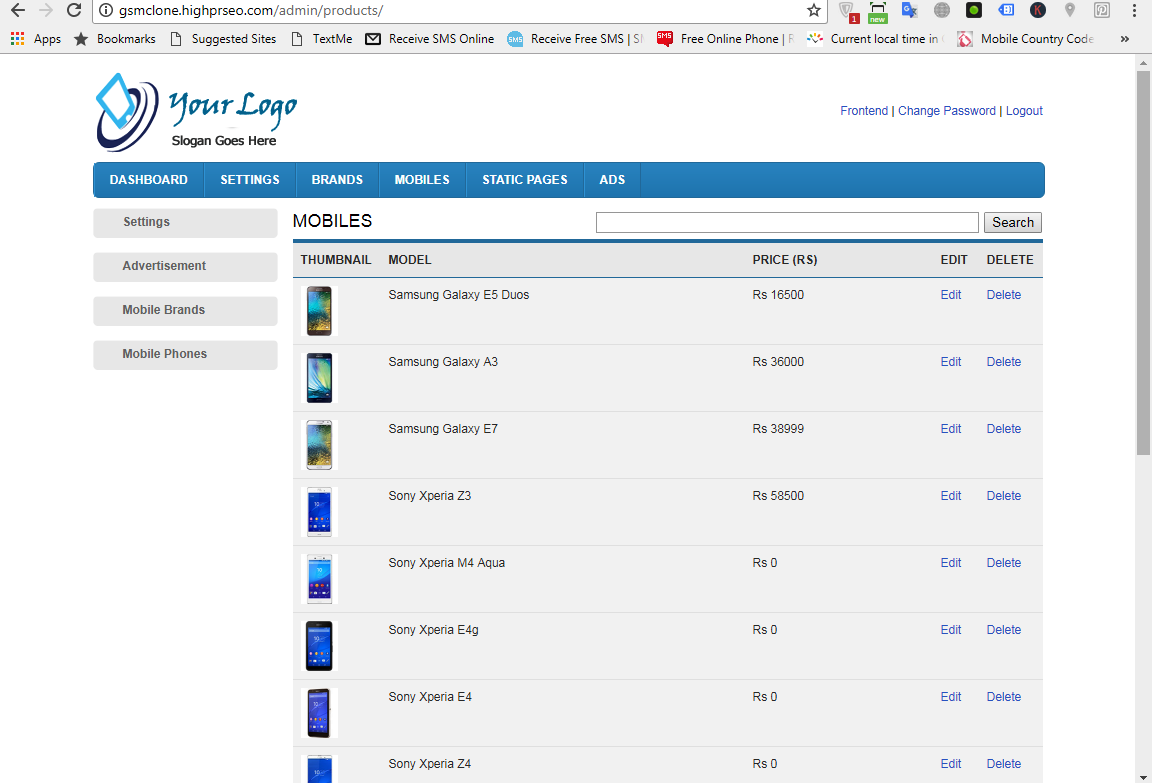Click the Sony Xperia M4 Aqua thumbnail
The height and width of the screenshot is (783, 1152).
pyautogui.click(x=319, y=579)
